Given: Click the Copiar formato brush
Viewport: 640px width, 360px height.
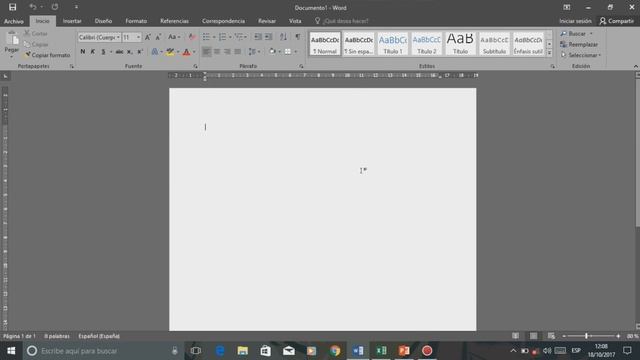Looking at the screenshot, I should pyautogui.click(x=47, y=55).
